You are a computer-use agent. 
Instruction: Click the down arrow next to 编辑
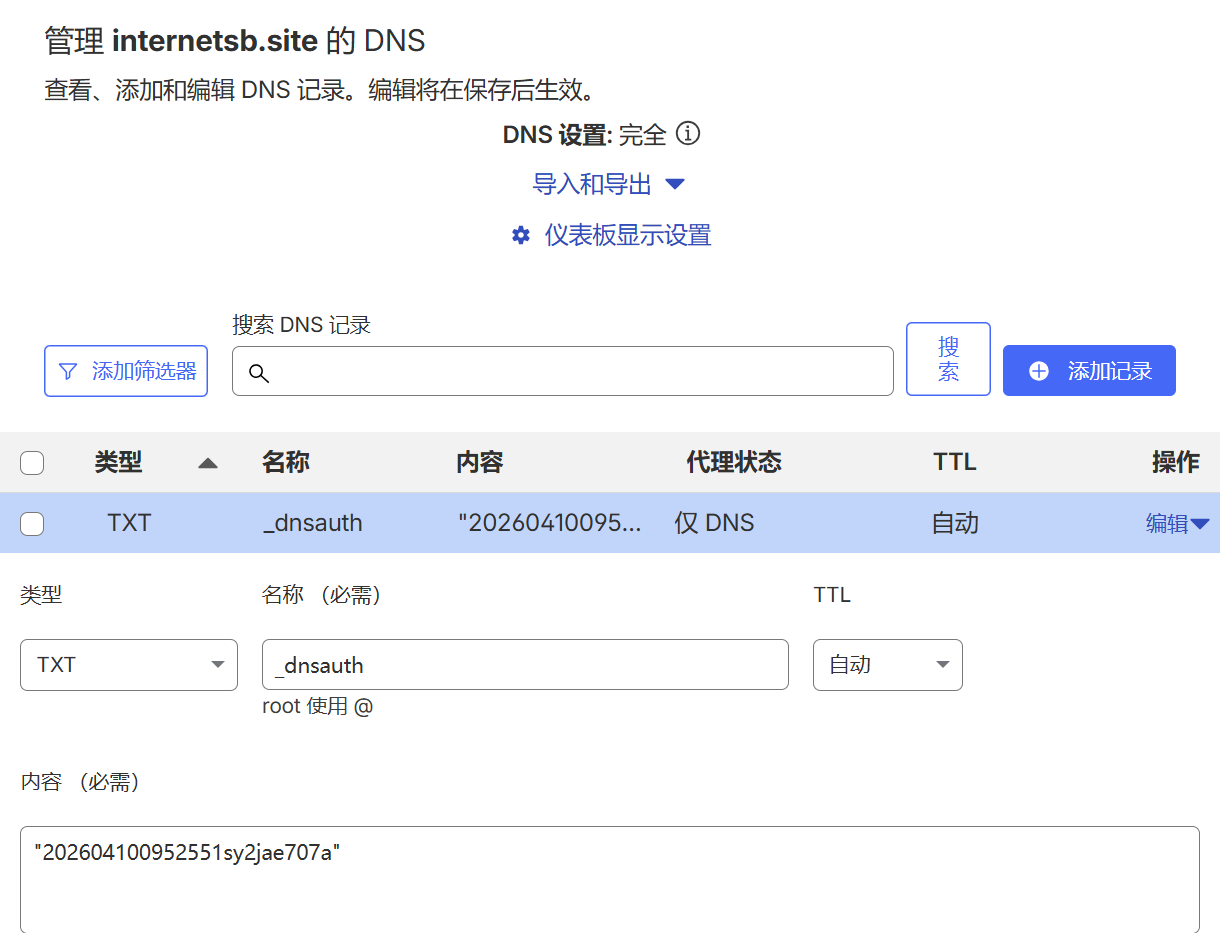1202,522
